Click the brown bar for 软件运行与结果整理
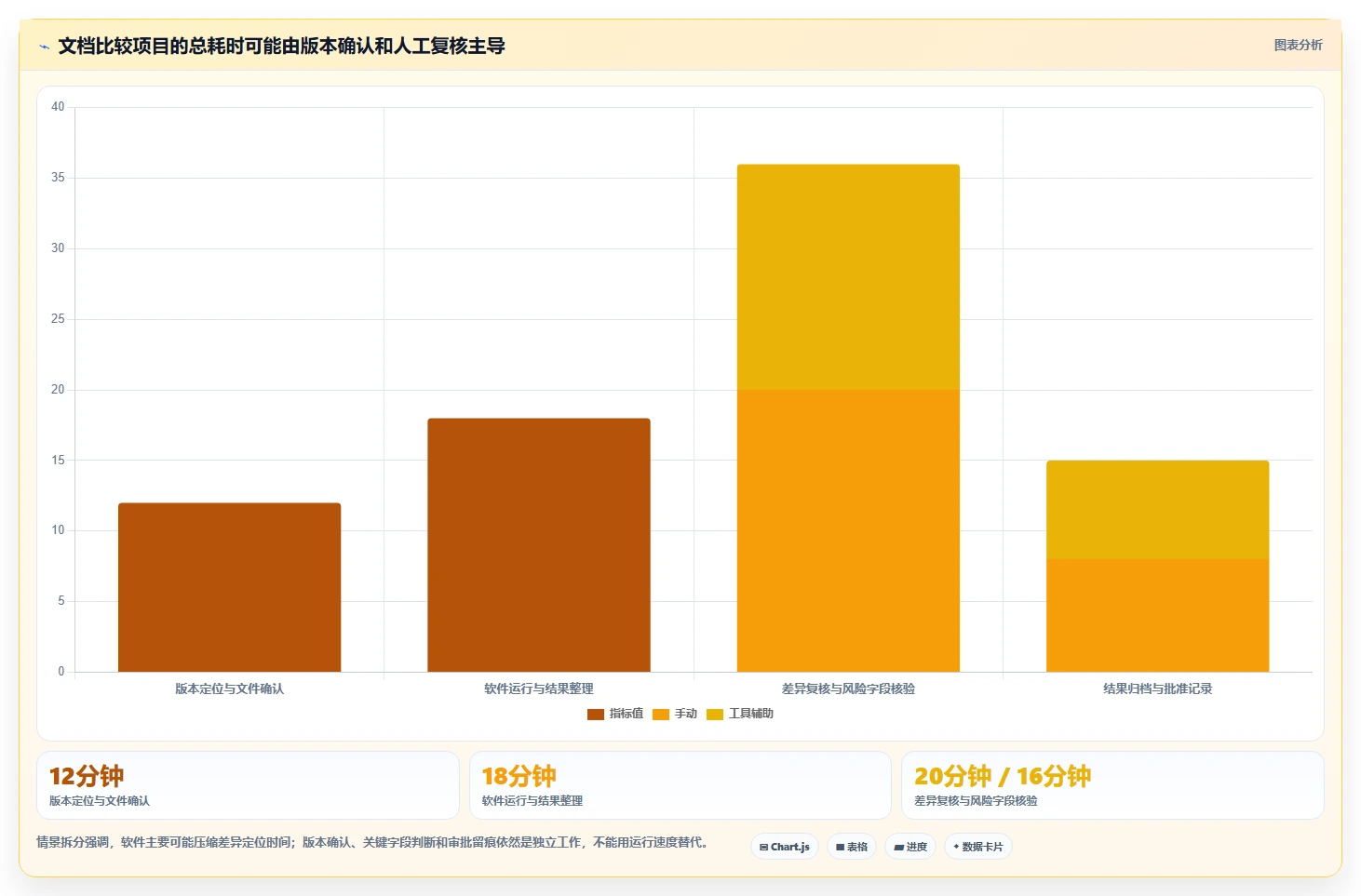1361x896 pixels. [x=539, y=545]
